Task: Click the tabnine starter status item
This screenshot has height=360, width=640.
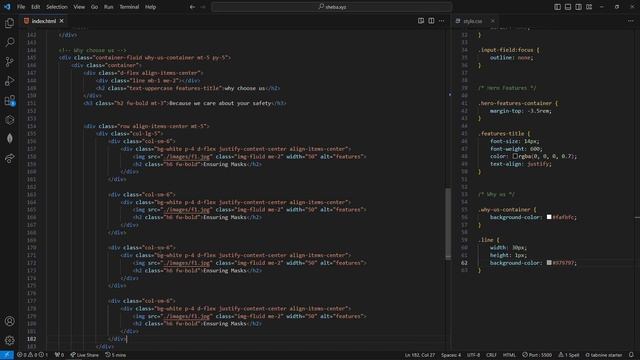Action: (604, 355)
